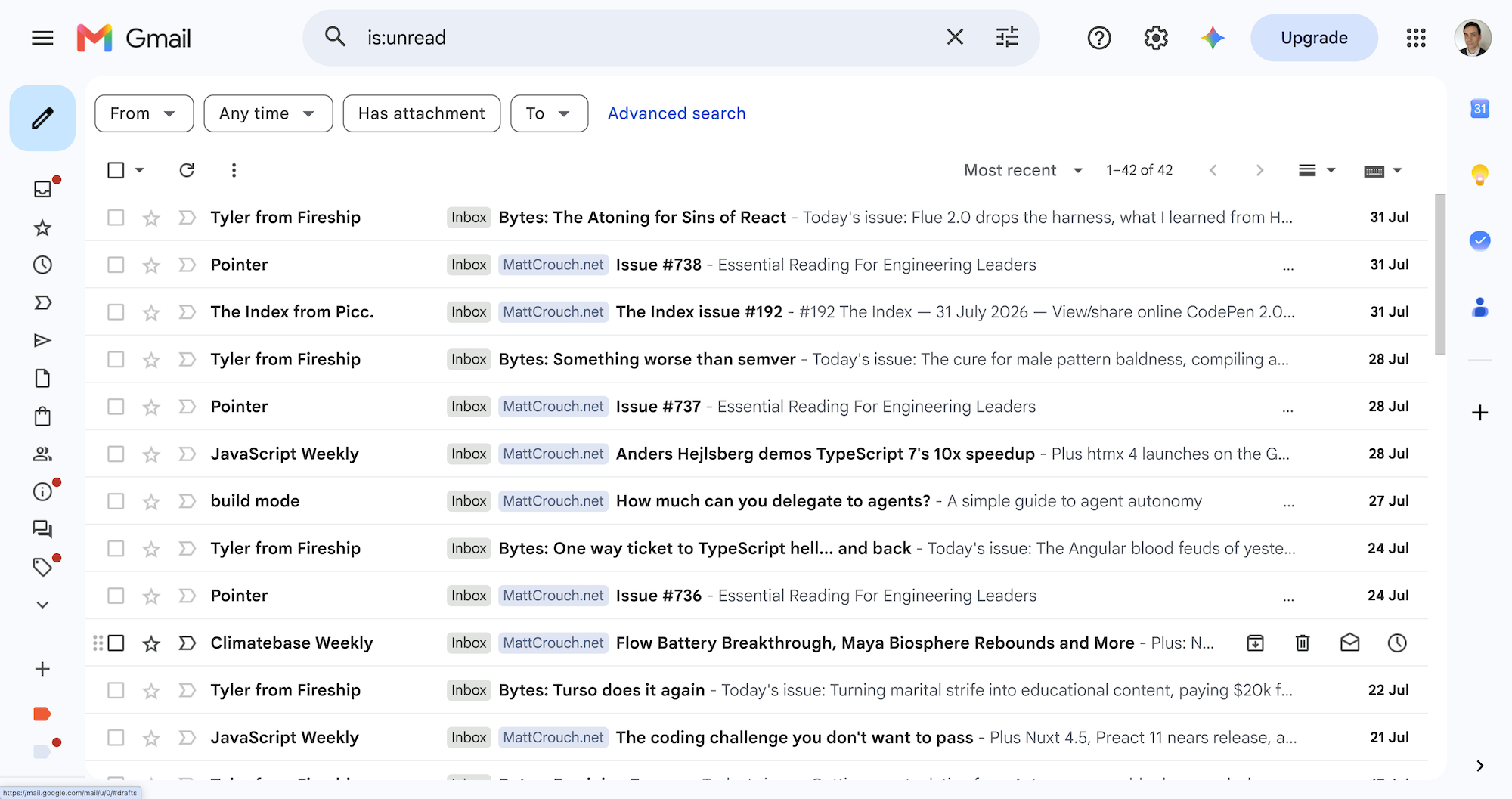Click the MattCrouch.net label on build mode email

coord(553,501)
